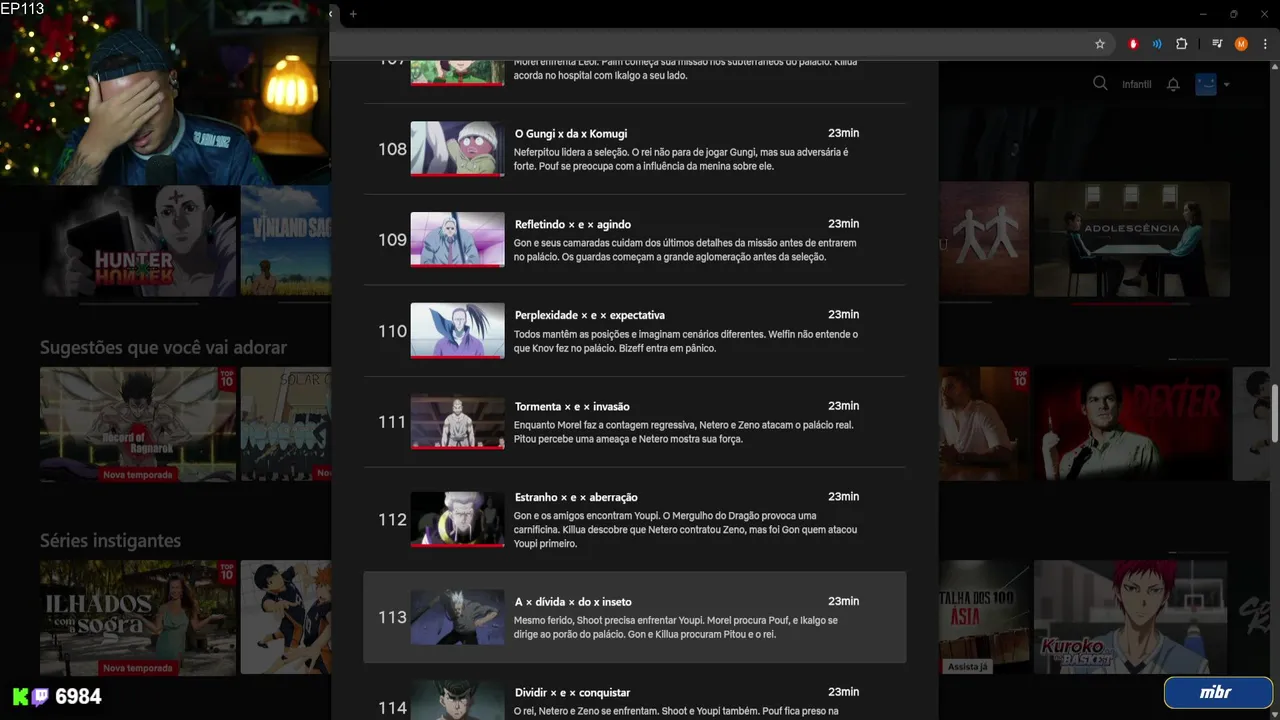1280x720 pixels.
Task: Open Netflix search magnifier
Action: [x=1100, y=84]
